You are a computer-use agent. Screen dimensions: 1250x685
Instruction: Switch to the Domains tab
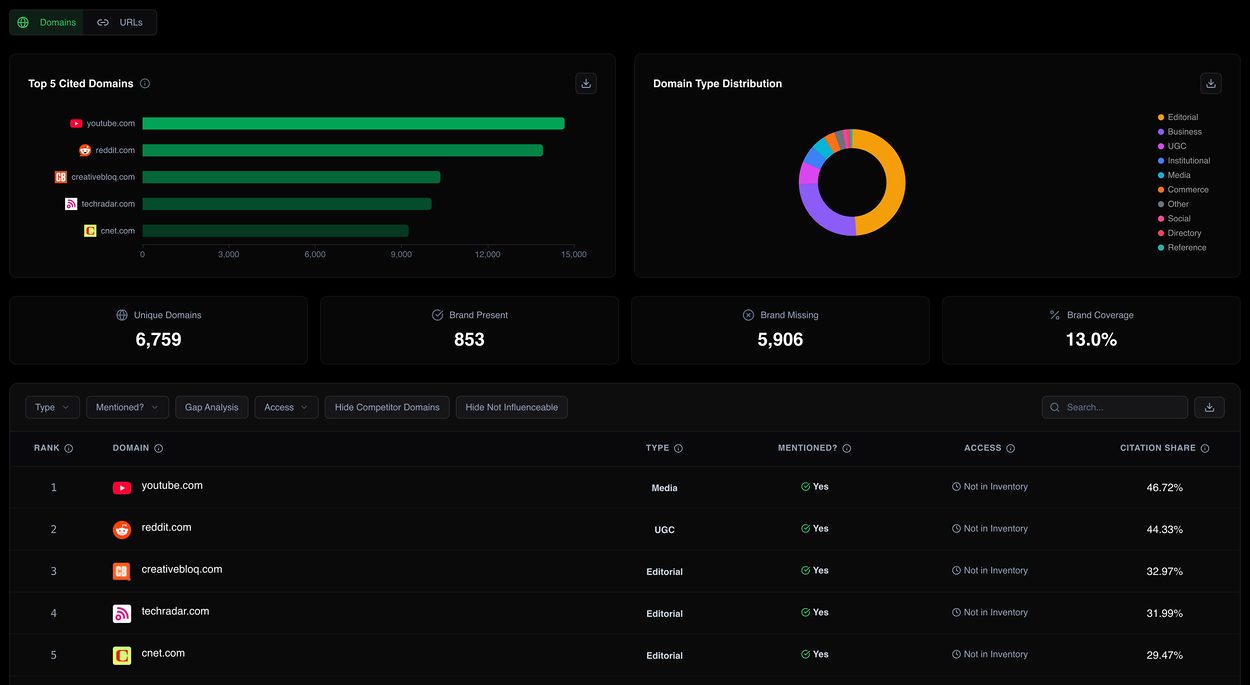click(x=47, y=22)
